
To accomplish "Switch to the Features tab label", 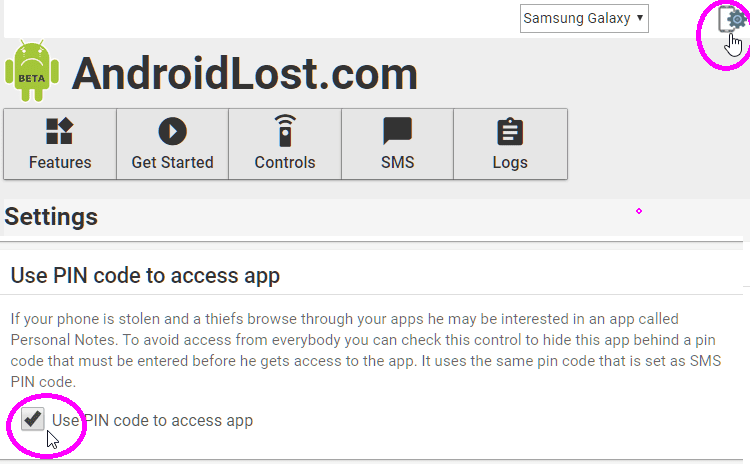I will [60, 162].
